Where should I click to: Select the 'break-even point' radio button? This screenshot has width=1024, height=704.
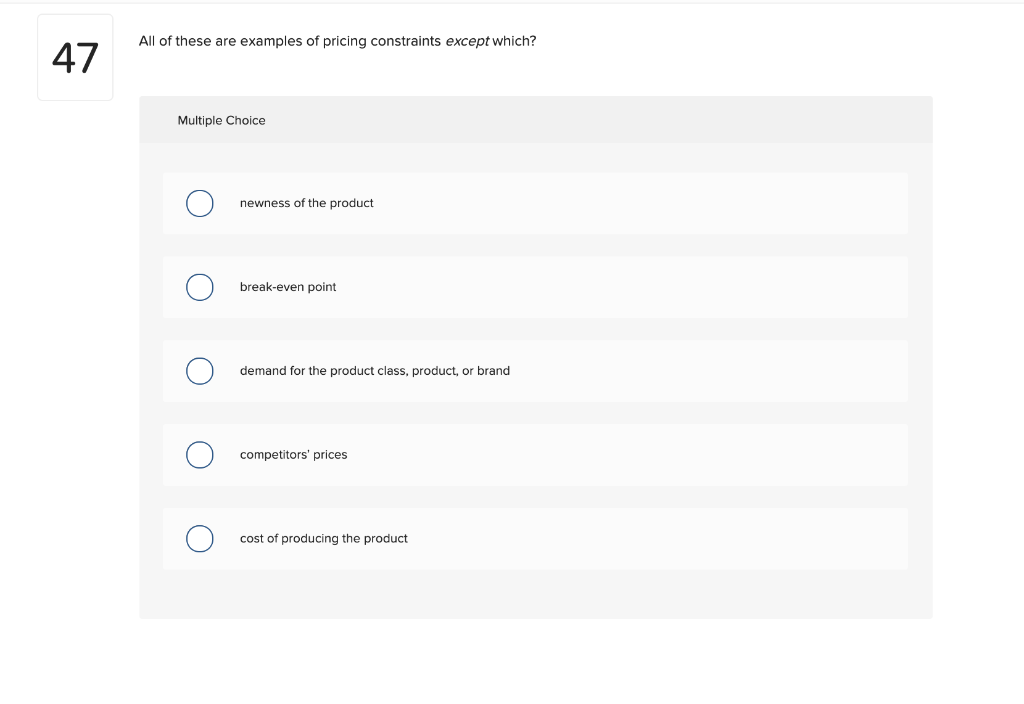[200, 287]
